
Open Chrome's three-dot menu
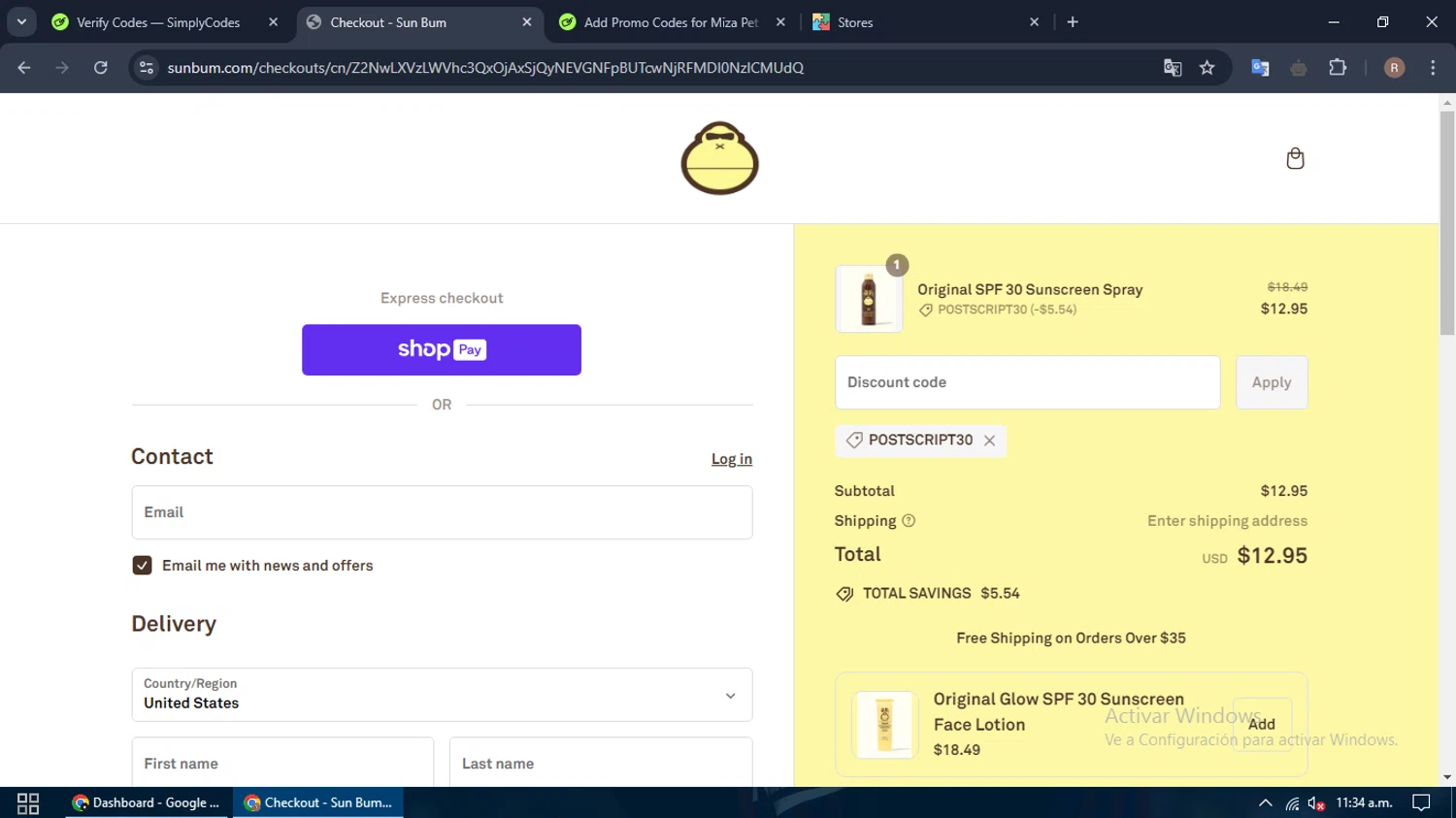[1433, 67]
